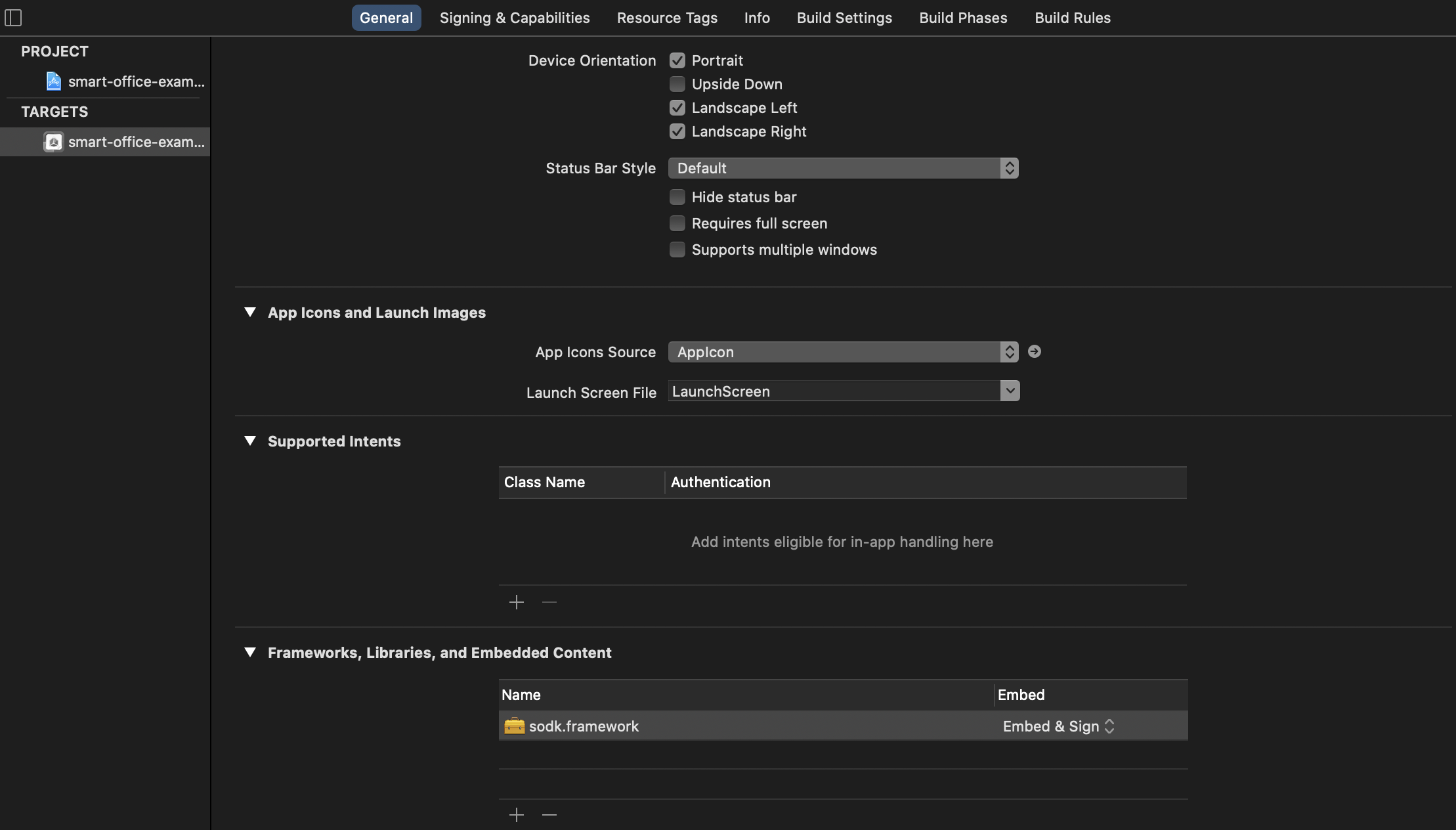
Task: Click plus icon to add a framework
Action: click(517, 815)
